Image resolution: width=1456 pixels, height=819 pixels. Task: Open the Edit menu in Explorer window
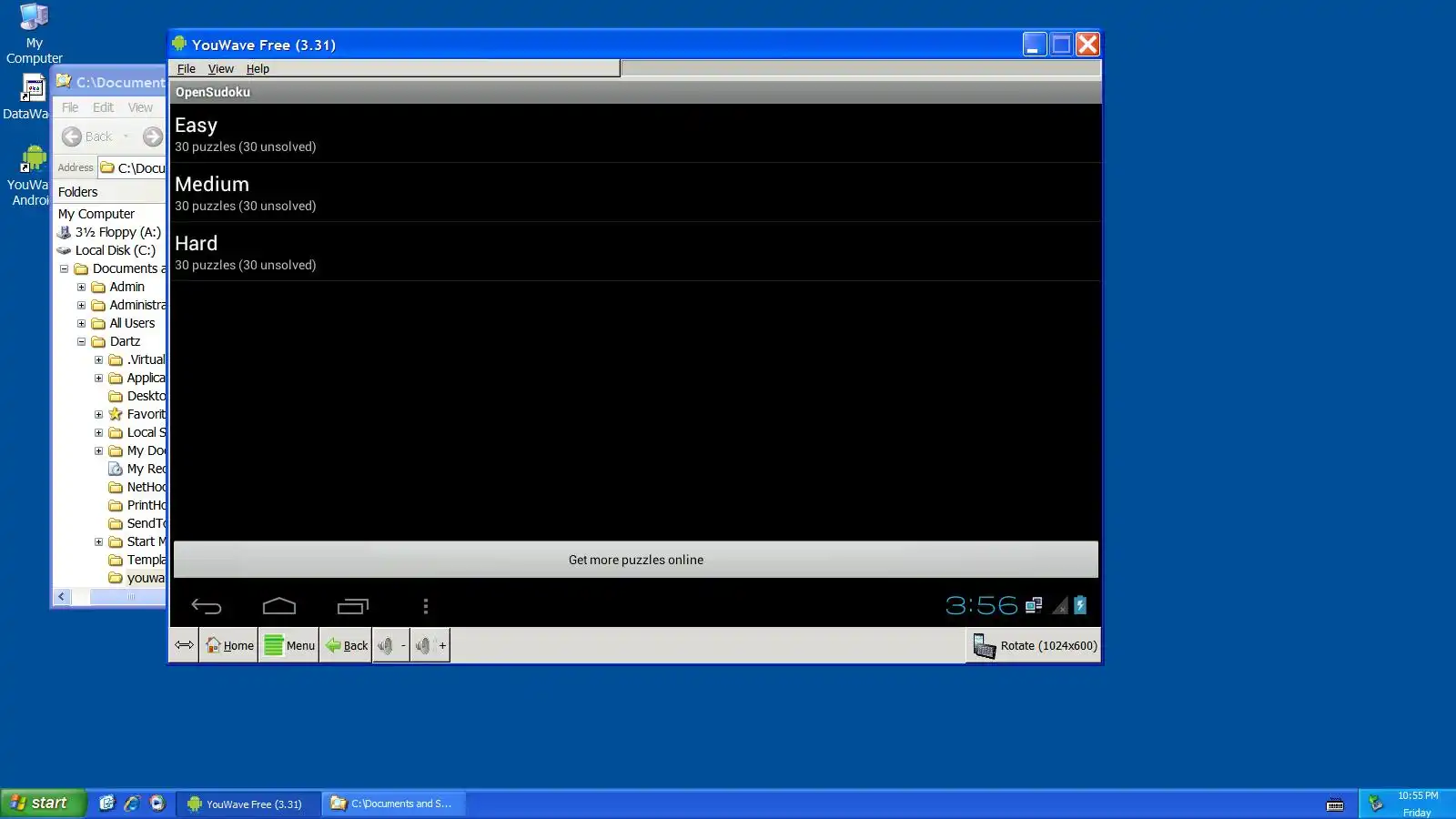[x=103, y=107]
